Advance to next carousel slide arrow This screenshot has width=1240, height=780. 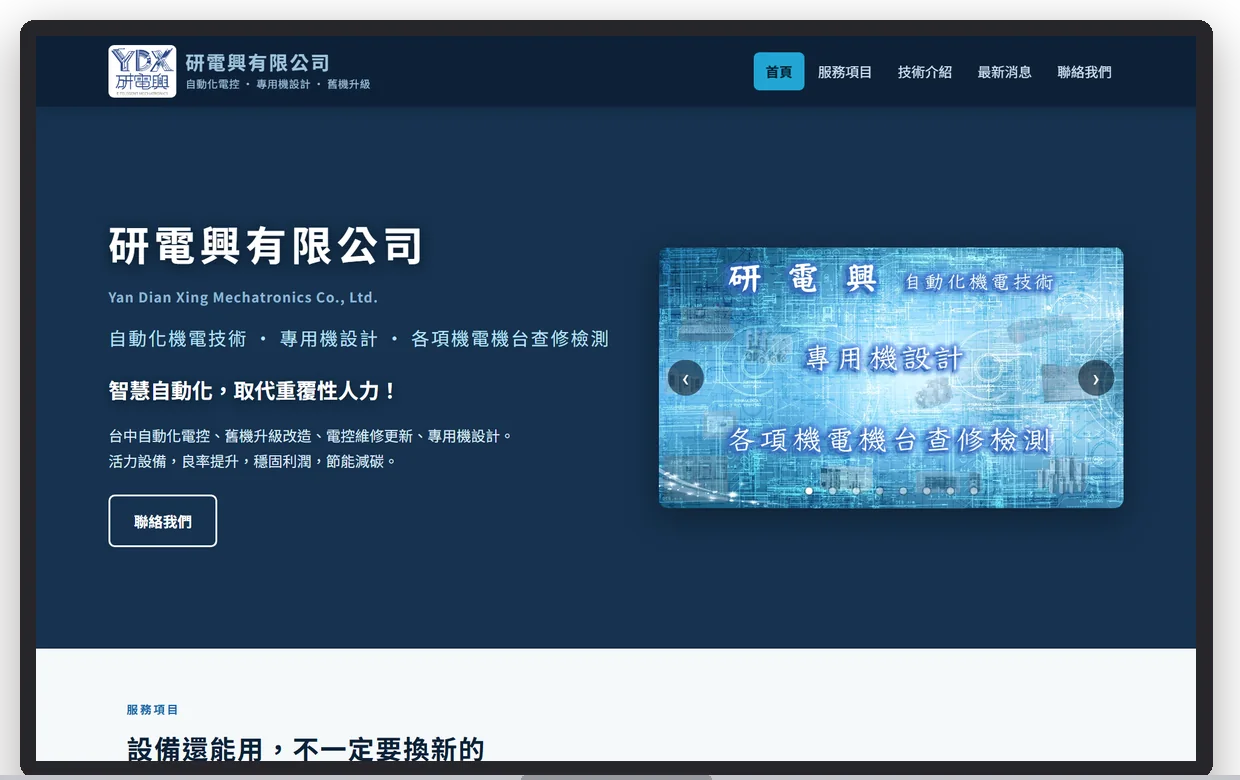(1096, 378)
